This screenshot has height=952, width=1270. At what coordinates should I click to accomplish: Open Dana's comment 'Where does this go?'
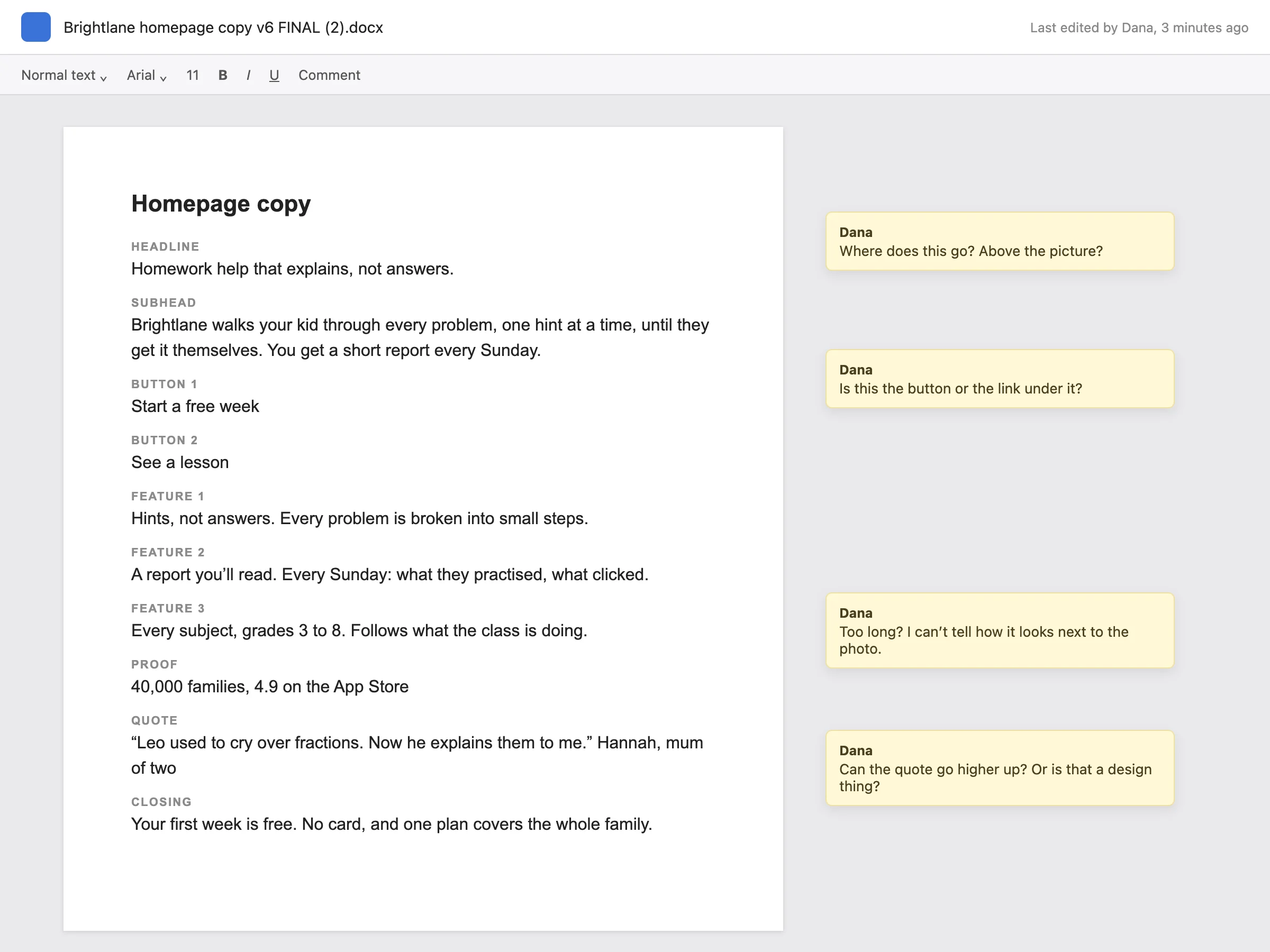click(x=1000, y=241)
